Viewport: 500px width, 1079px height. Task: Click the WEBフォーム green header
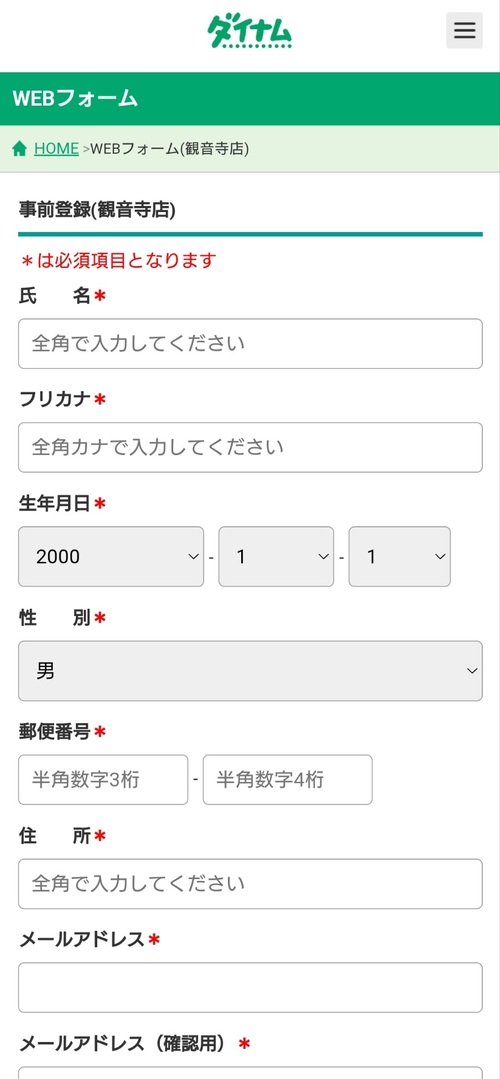click(250, 98)
